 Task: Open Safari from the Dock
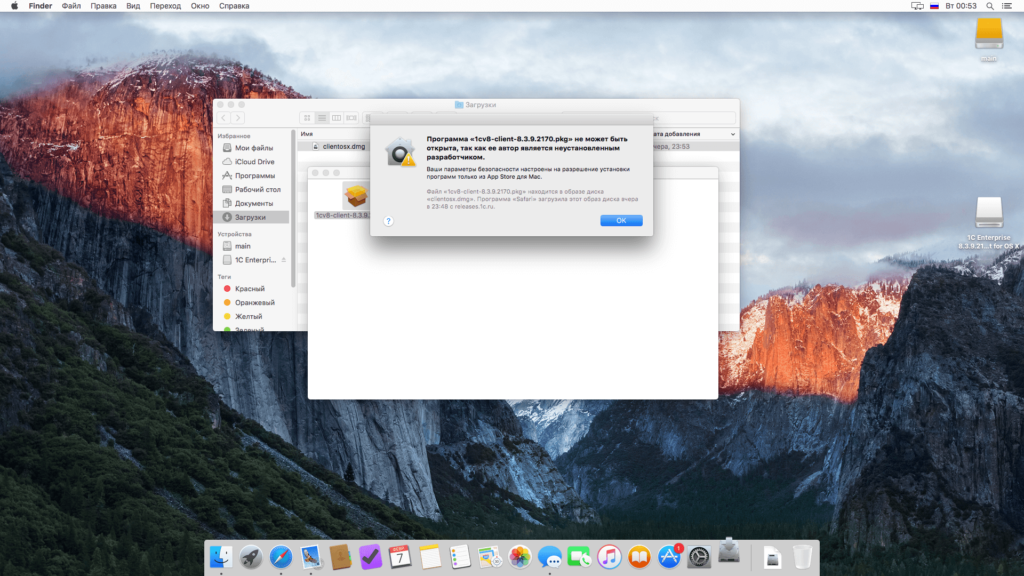(x=281, y=557)
